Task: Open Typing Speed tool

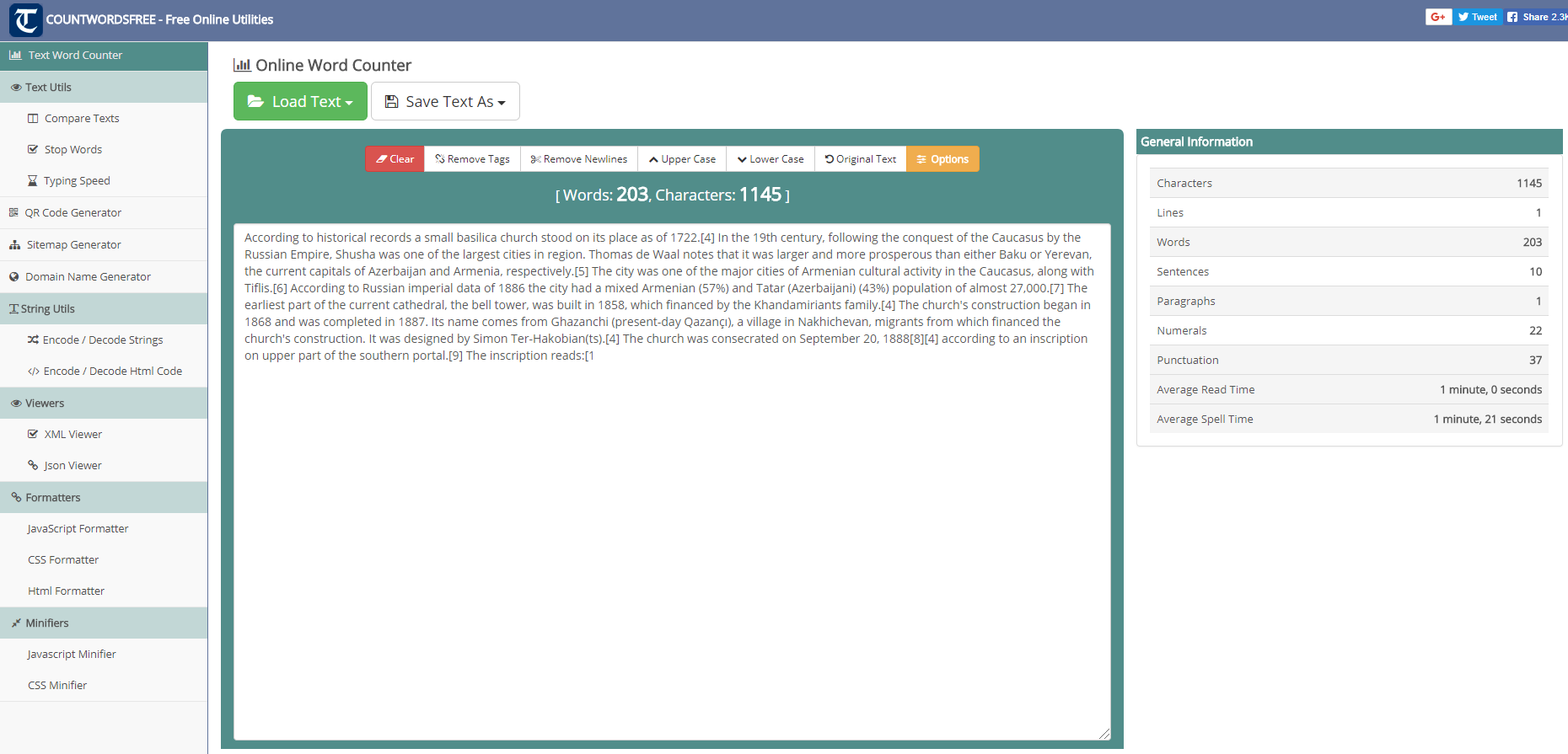Action: click(x=77, y=181)
